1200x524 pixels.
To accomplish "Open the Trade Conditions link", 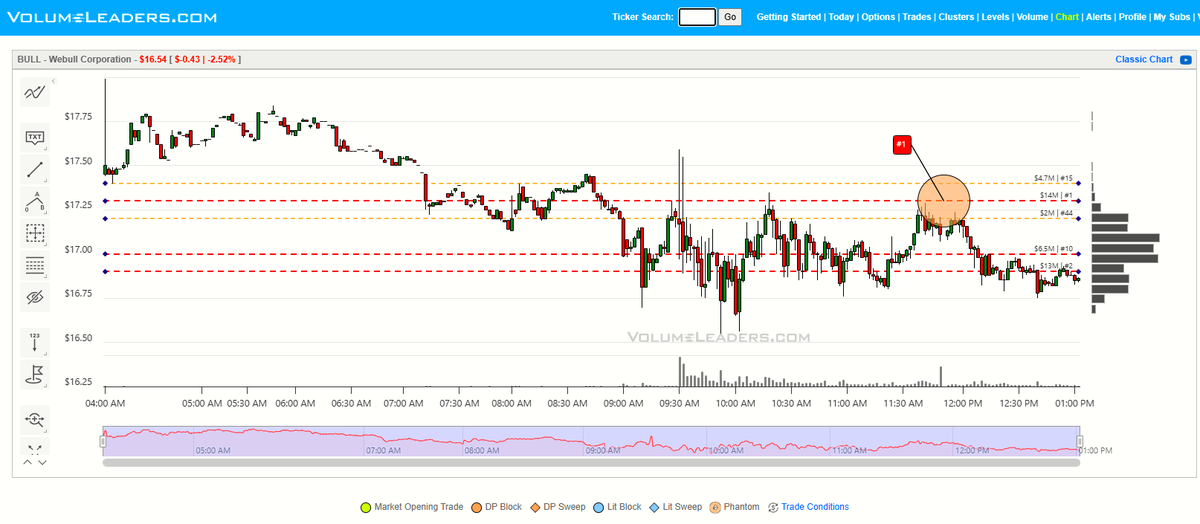I will coord(815,507).
